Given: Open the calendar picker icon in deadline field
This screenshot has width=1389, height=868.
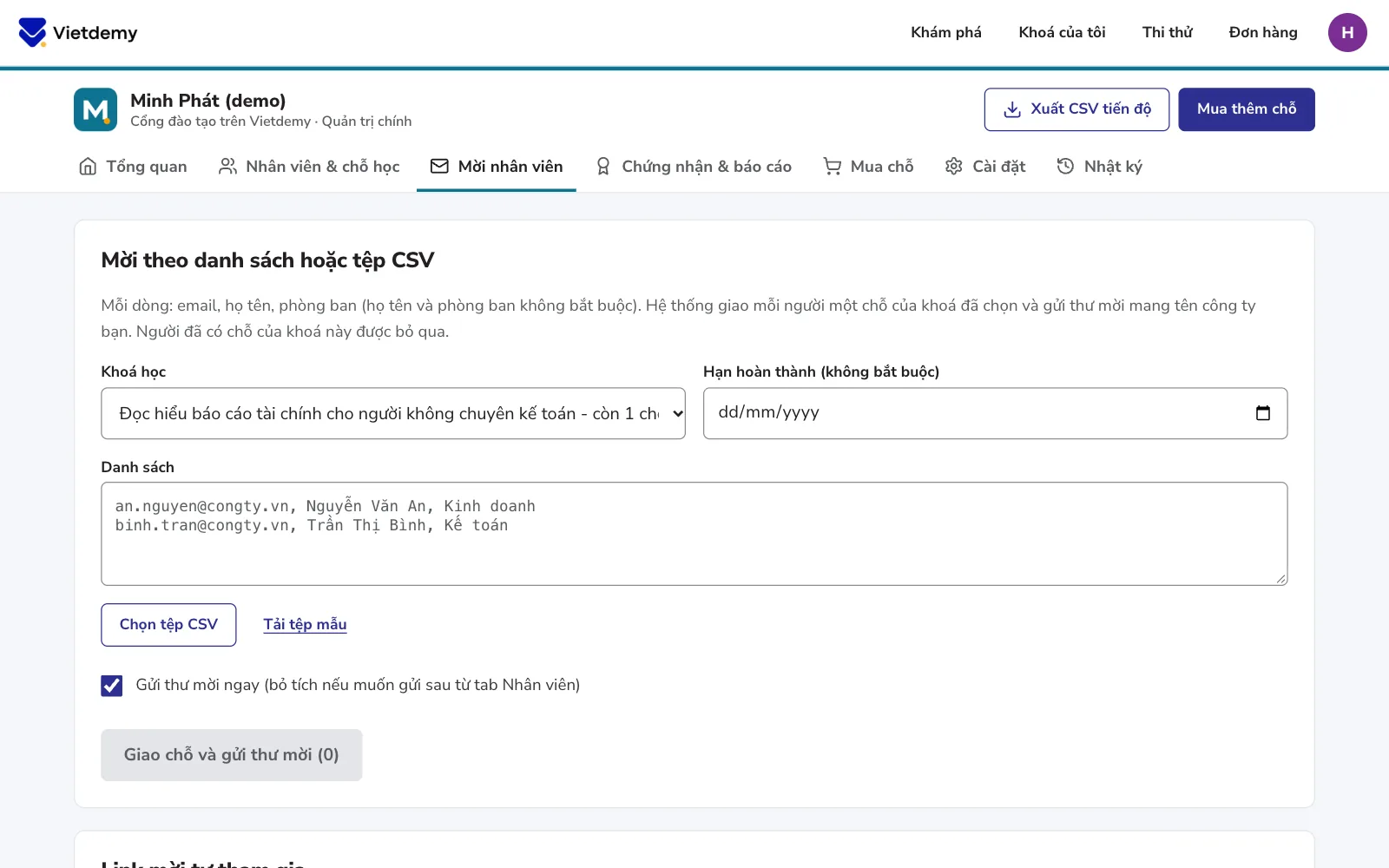Looking at the screenshot, I should (x=1263, y=413).
